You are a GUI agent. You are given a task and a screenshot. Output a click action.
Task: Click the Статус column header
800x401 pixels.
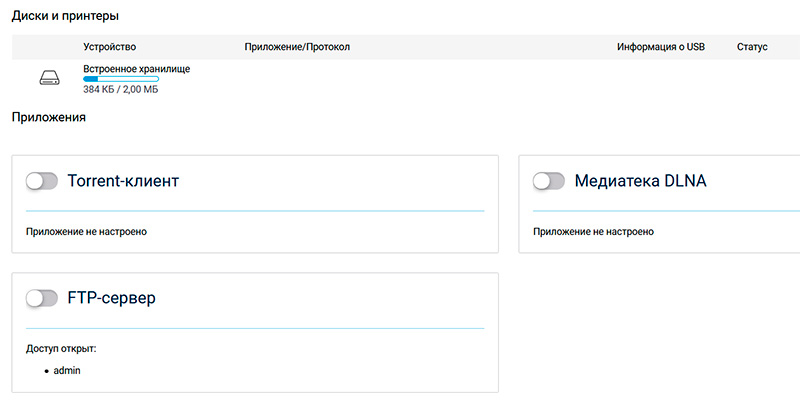751,47
